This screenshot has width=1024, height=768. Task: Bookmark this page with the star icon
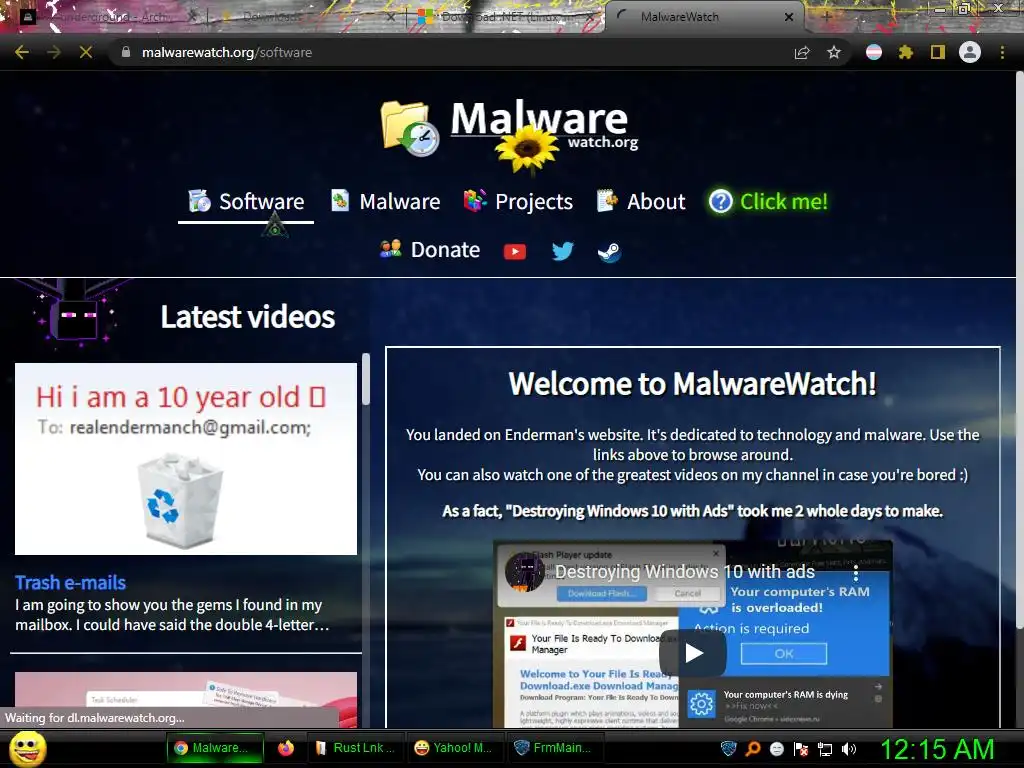[834, 52]
